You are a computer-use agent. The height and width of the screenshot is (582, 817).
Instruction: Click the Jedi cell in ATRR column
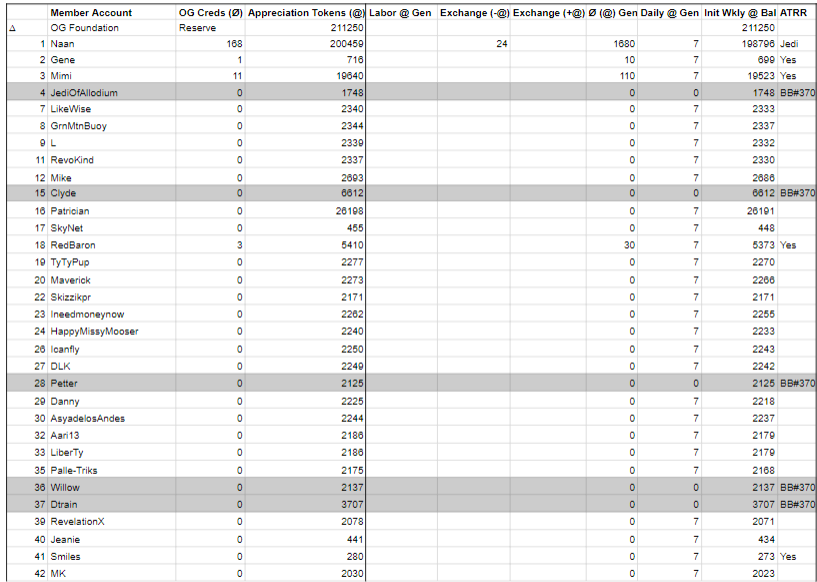[x=797, y=44]
